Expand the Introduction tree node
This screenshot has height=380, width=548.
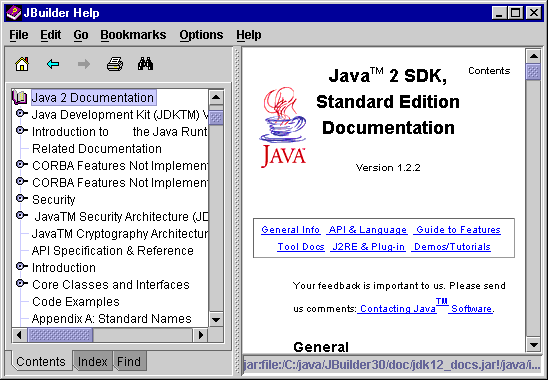click(21, 266)
